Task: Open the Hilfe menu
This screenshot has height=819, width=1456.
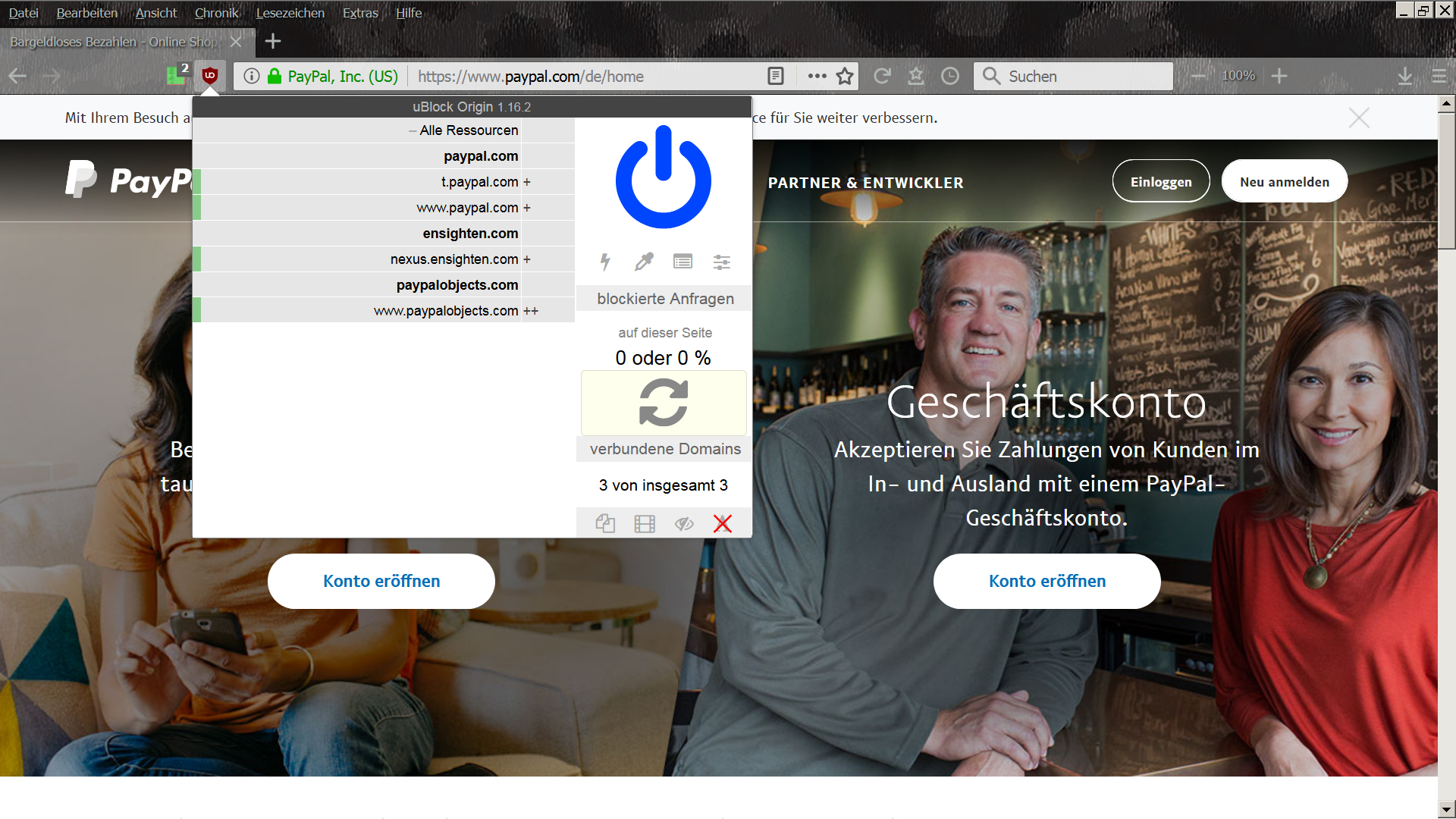Action: click(409, 13)
